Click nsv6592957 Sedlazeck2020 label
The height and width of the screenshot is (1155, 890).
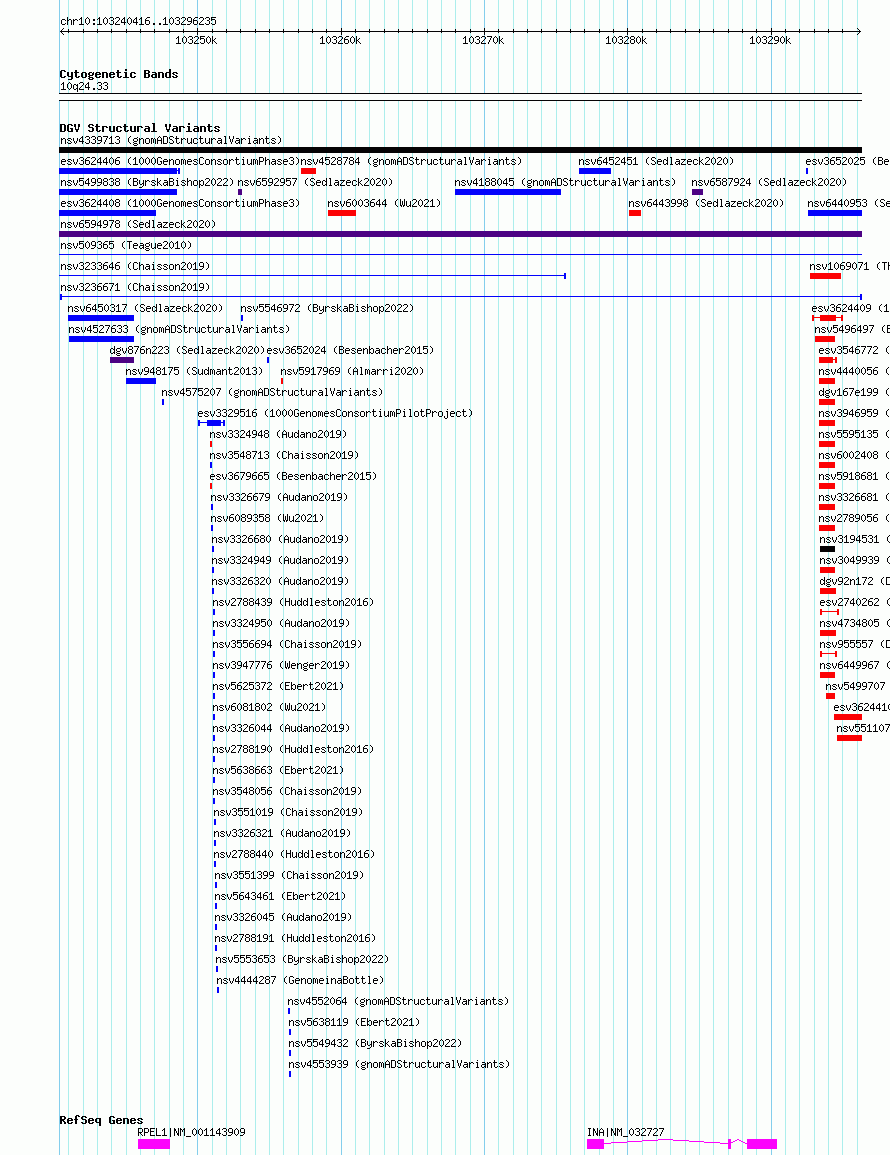(315, 182)
